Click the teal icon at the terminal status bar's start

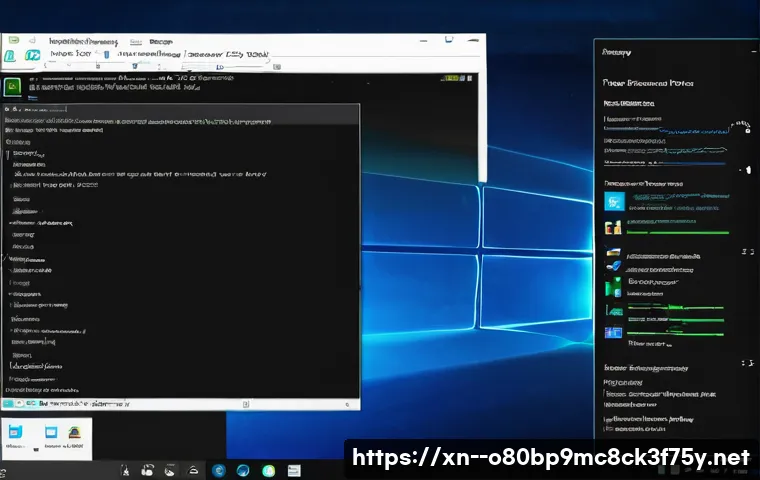[x=8, y=403]
